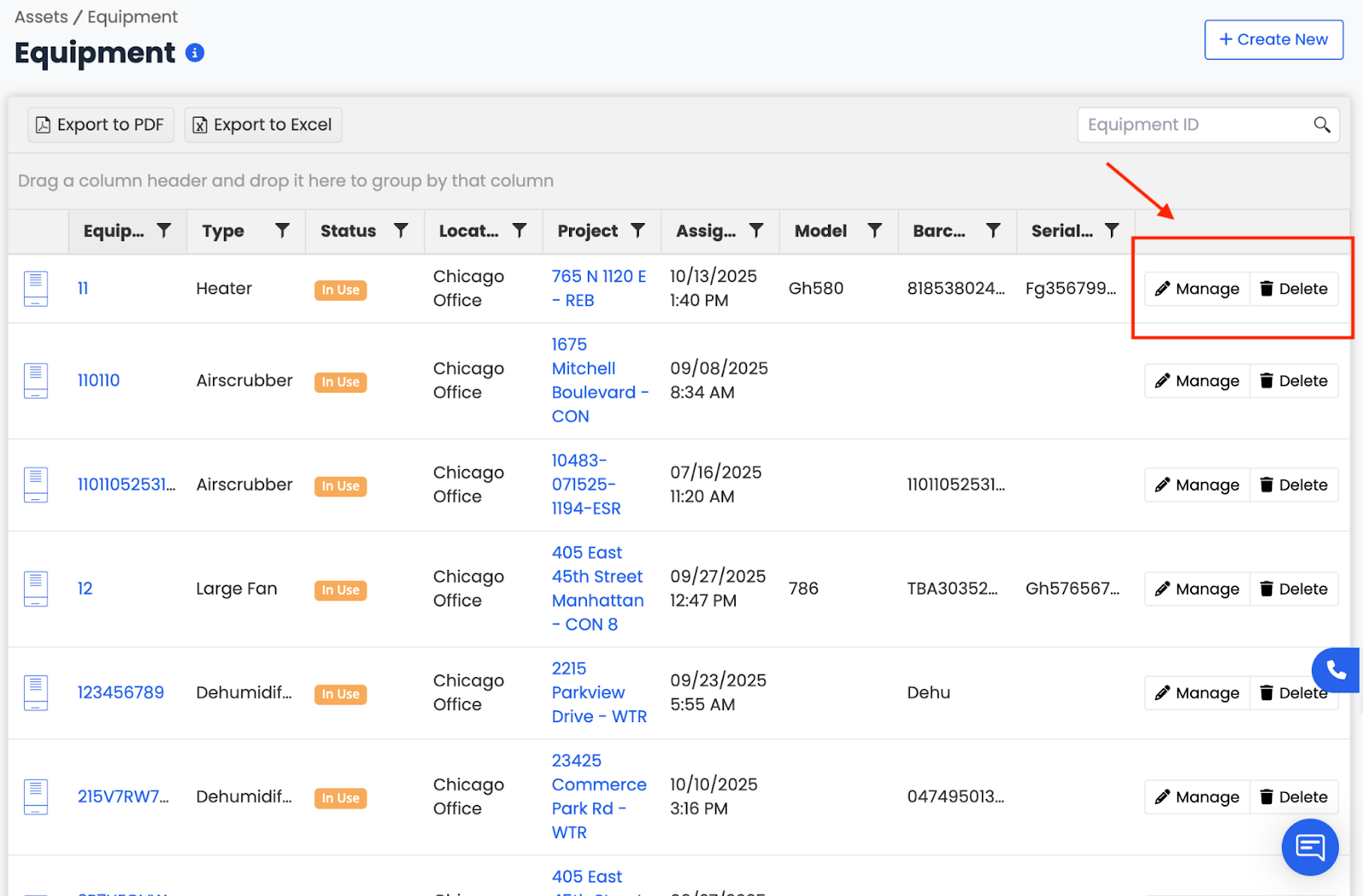Open the Equipment info icon beside the title
The width and height of the screenshot is (1363, 896).
coord(195,53)
